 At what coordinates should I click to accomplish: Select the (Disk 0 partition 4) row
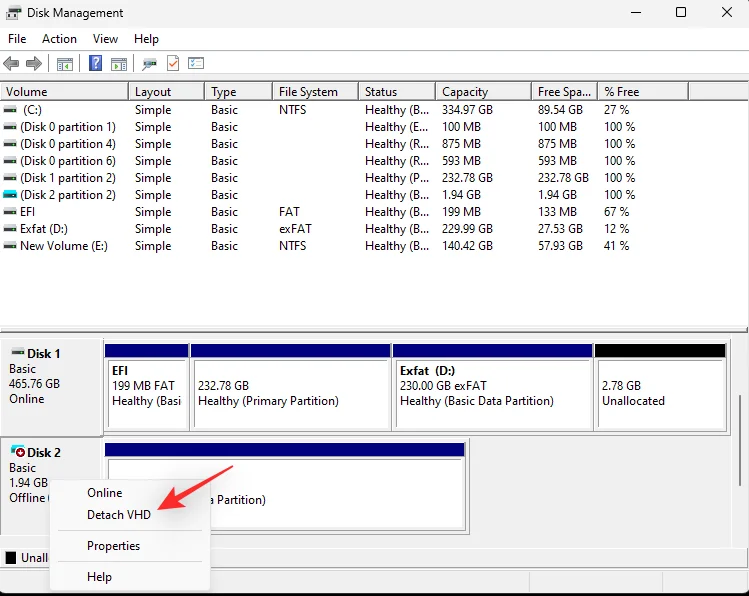click(344, 144)
